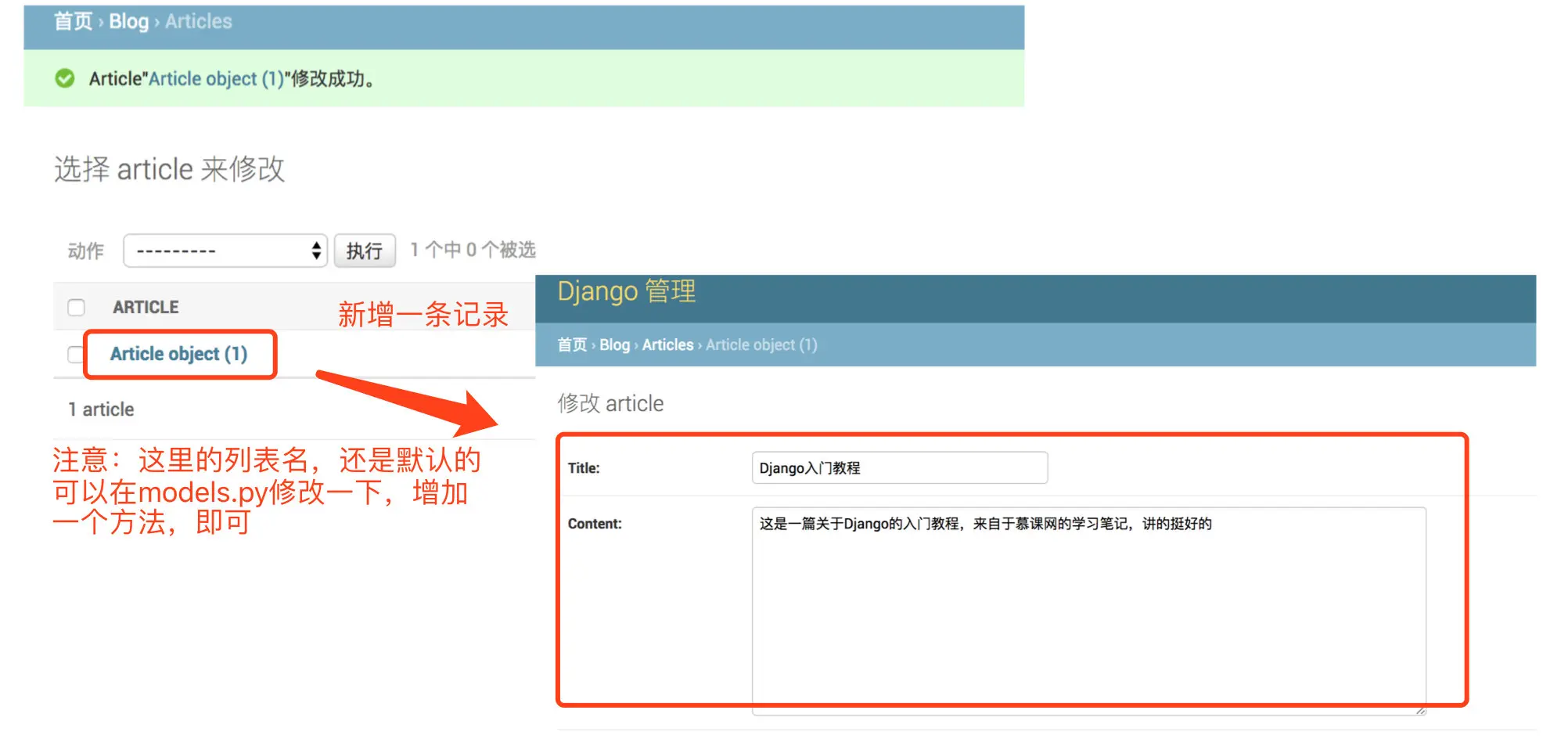Click inside the Content textarea
The width and height of the screenshot is (1568, 750).
(1089, 611)
